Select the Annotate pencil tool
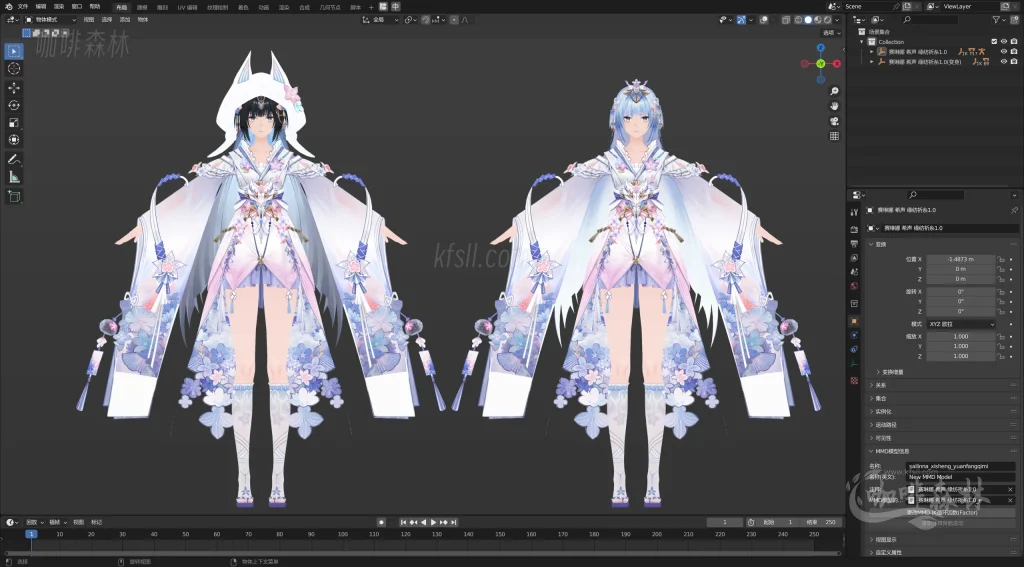Viewport: 1024px width, 567px height. pos(14,159)
